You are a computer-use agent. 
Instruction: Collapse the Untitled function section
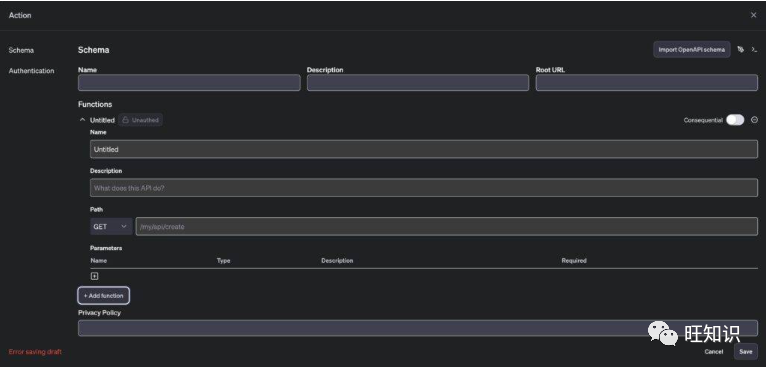[83, 120]
